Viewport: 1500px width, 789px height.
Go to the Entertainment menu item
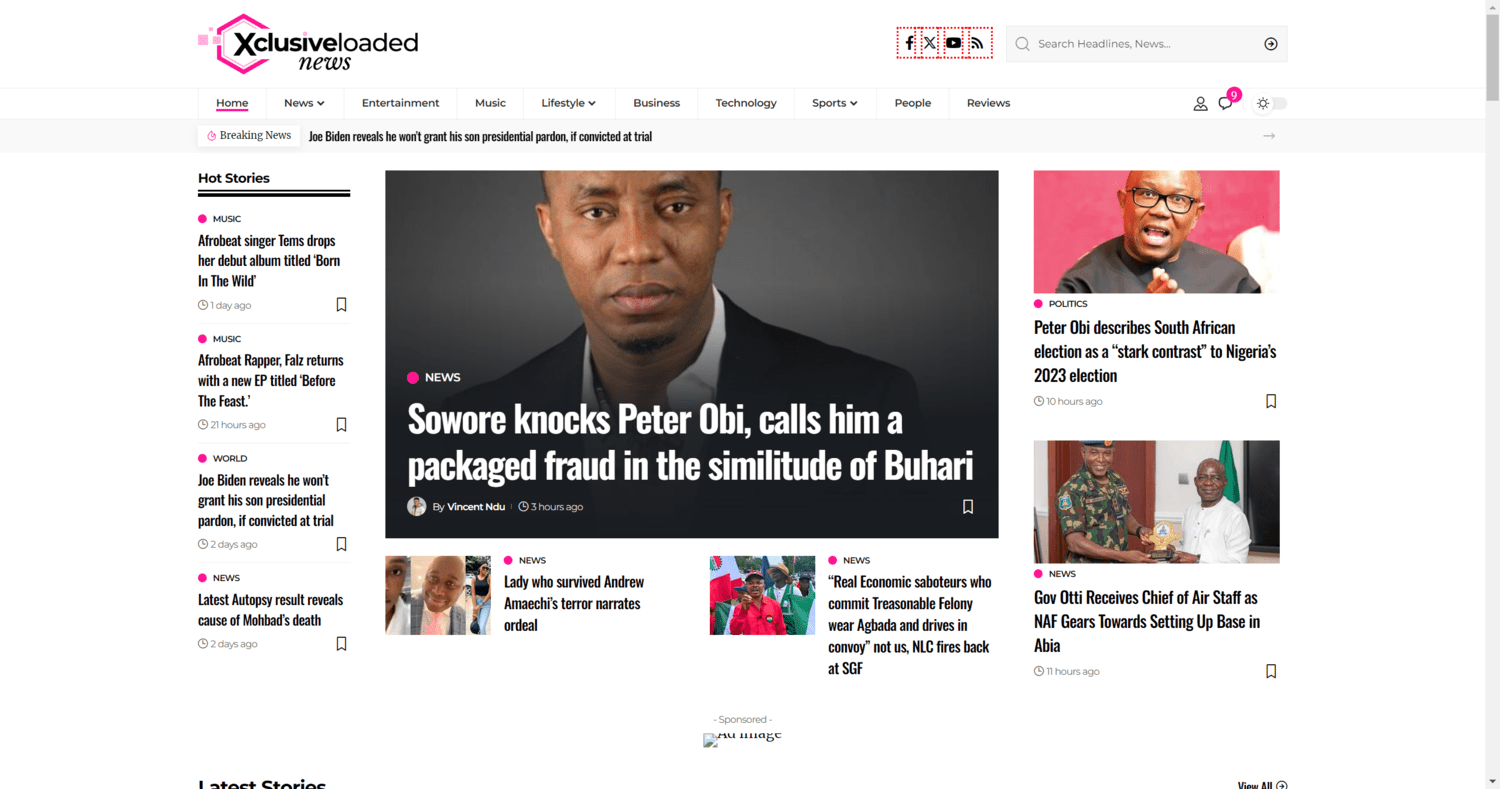[x=400, y=103]
